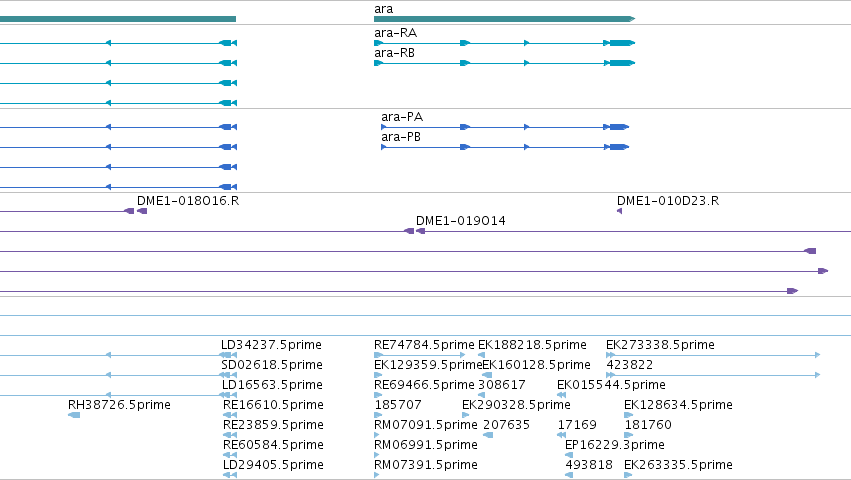Image resolution: width=851 pixels, height=480 pixels.
Task: Select the RE60584.5prime feature
Action: click(274, 445)
